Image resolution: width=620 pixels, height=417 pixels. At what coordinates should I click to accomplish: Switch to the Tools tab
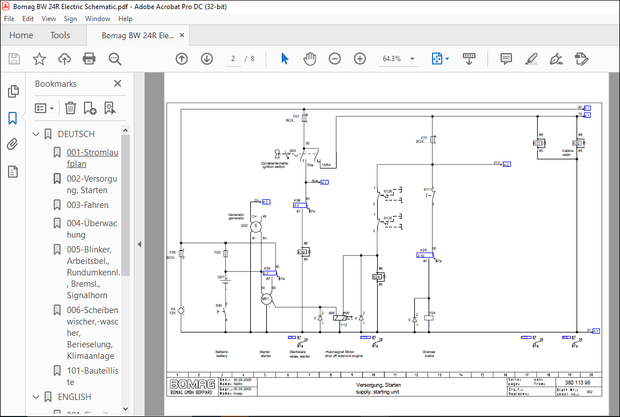coord(60,35)
